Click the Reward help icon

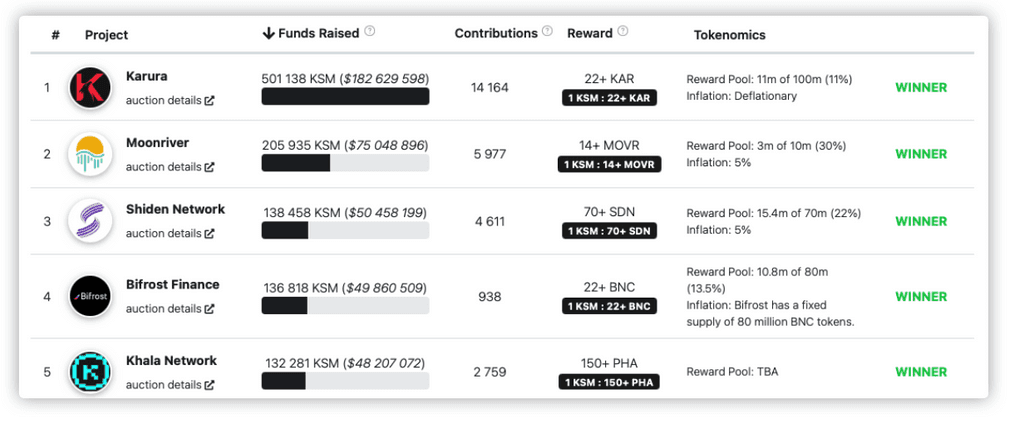click(622, 31)
